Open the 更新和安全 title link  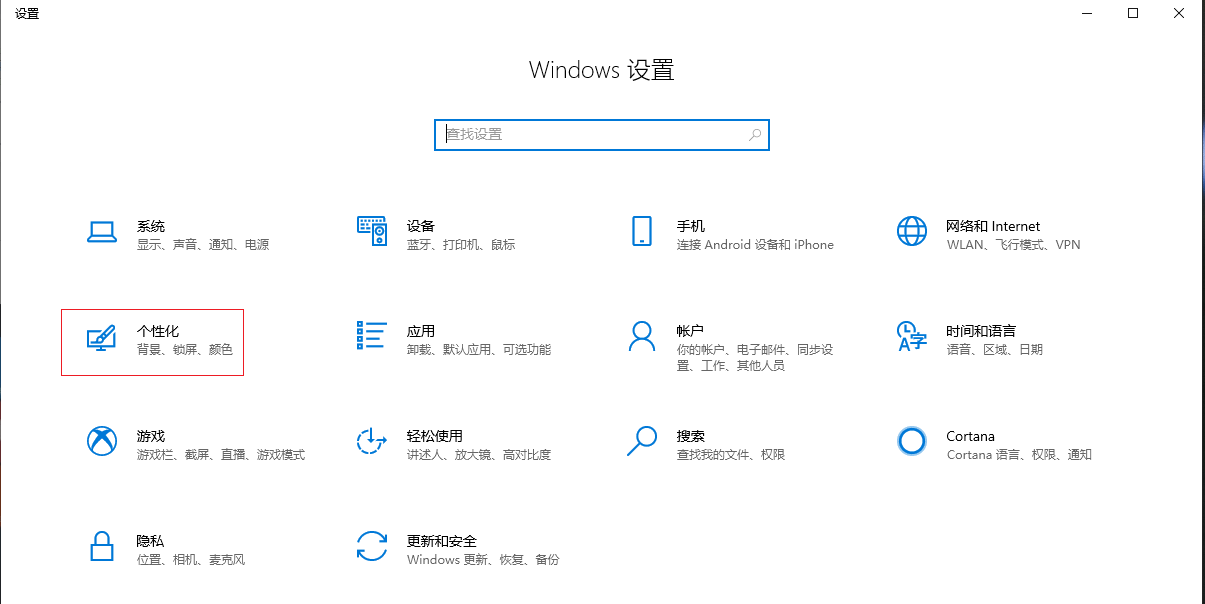(441, 541)
